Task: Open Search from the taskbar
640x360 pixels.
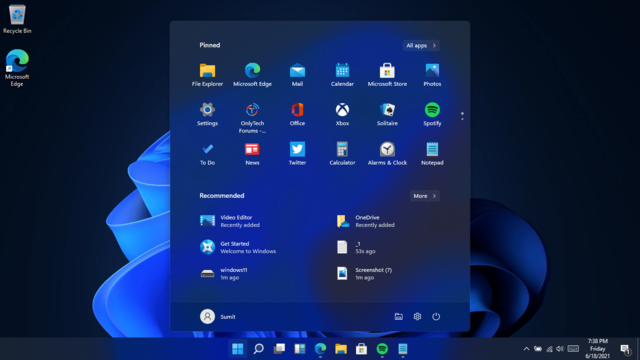Action: 258,349
